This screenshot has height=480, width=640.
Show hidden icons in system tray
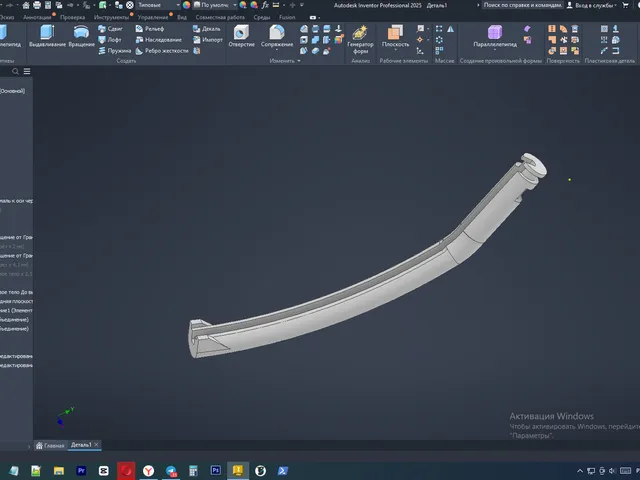point(580,471)
